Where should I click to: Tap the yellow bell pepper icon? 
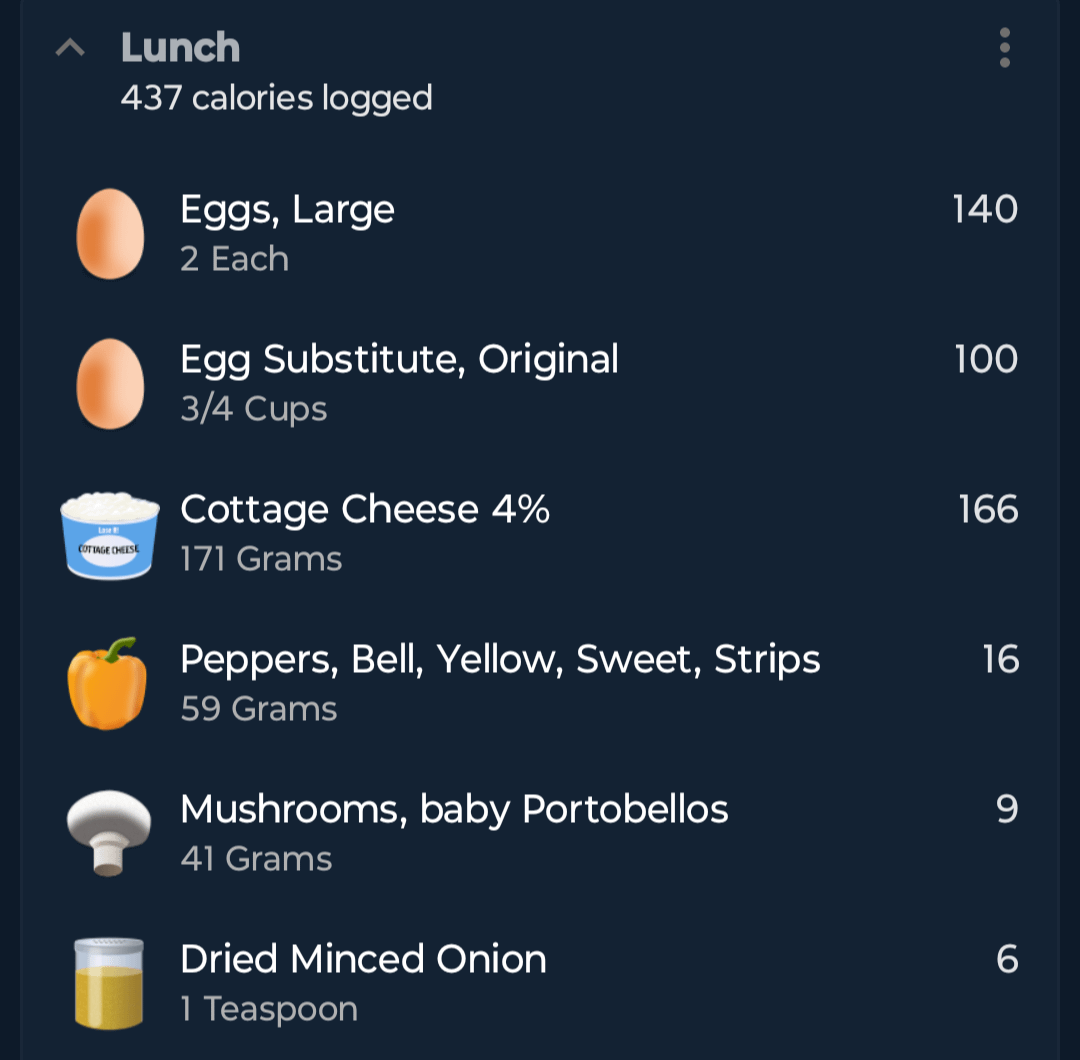coord(107,683)
